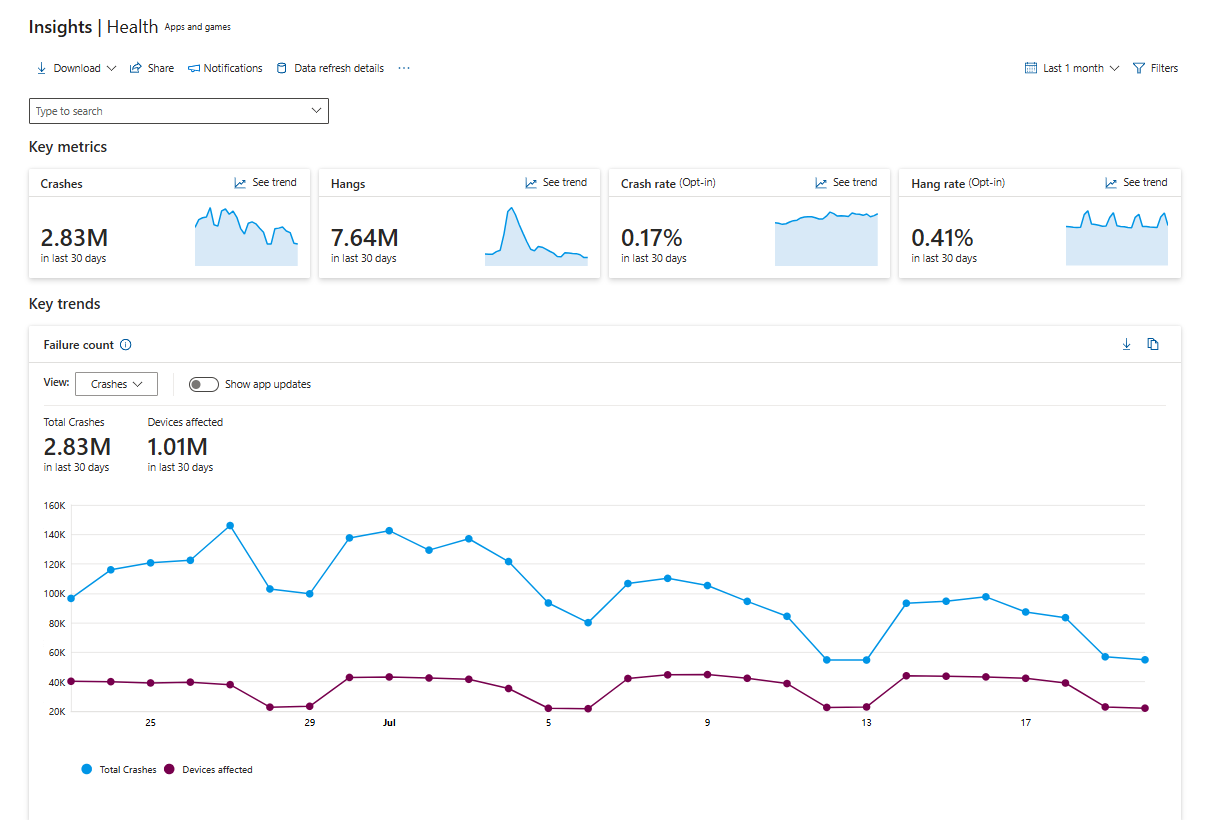Screen dimensions: 1219x820
Task: Open the Share option
Action: click(152, 68)
